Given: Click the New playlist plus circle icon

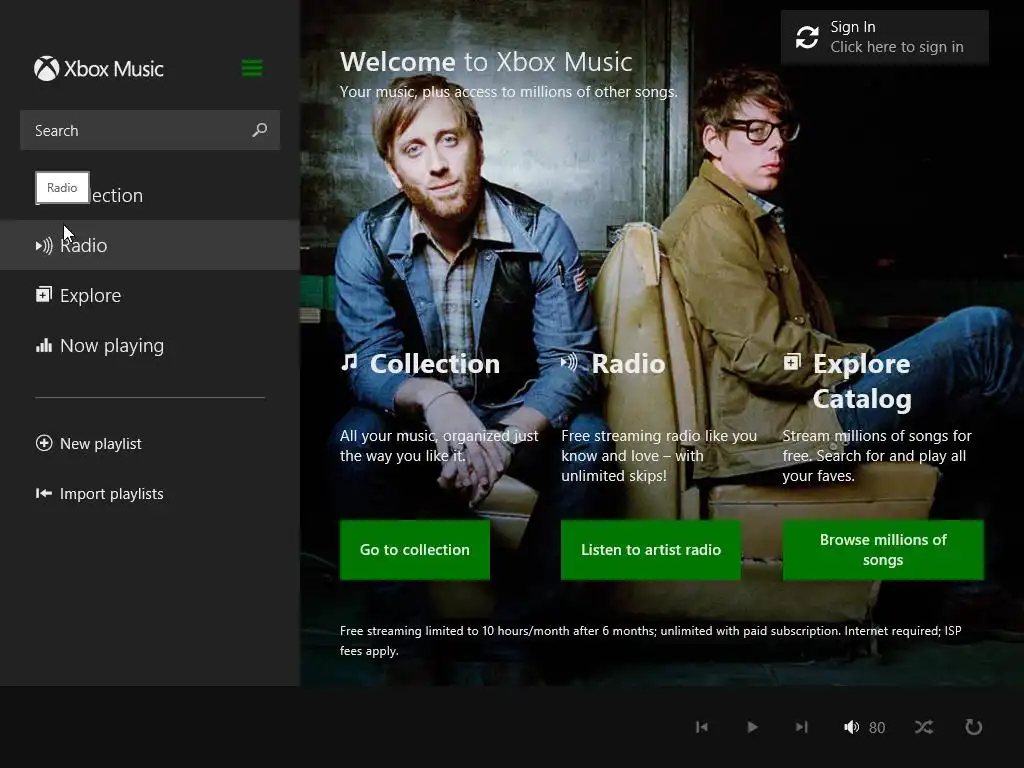Looking at the screenshot, I should coord(44,443).
